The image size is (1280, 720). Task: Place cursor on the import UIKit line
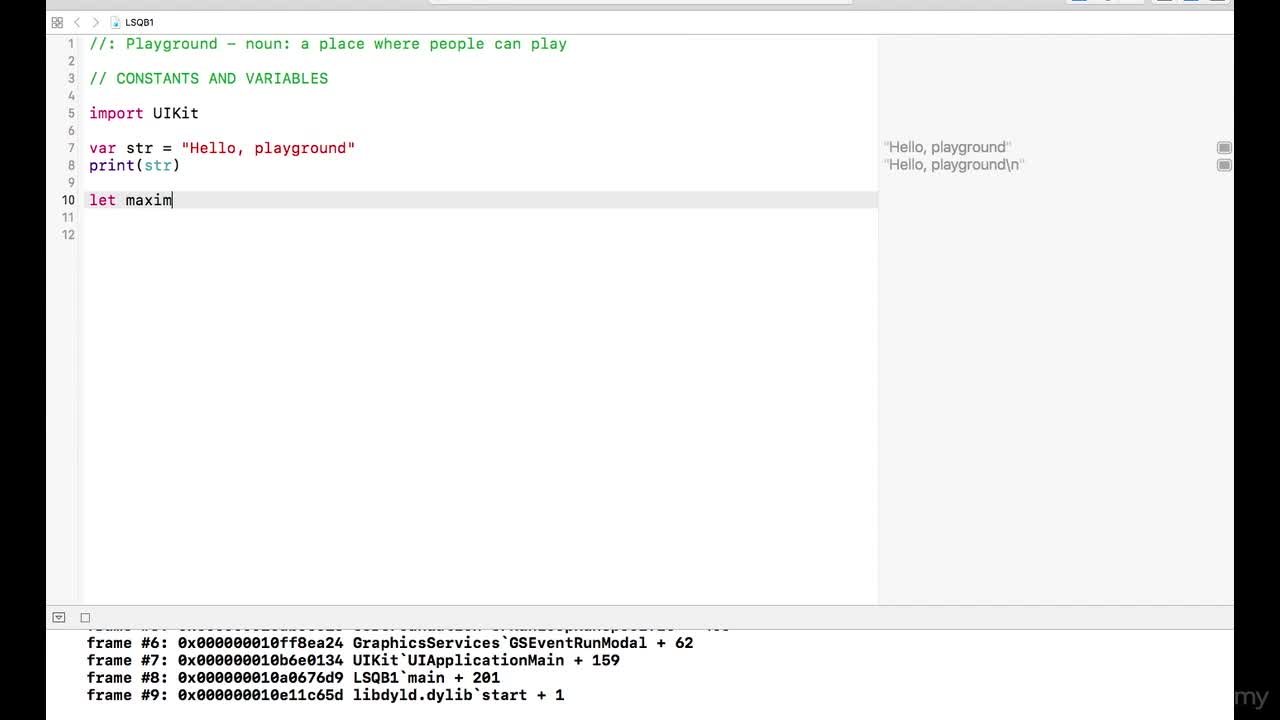coord(144,114)
